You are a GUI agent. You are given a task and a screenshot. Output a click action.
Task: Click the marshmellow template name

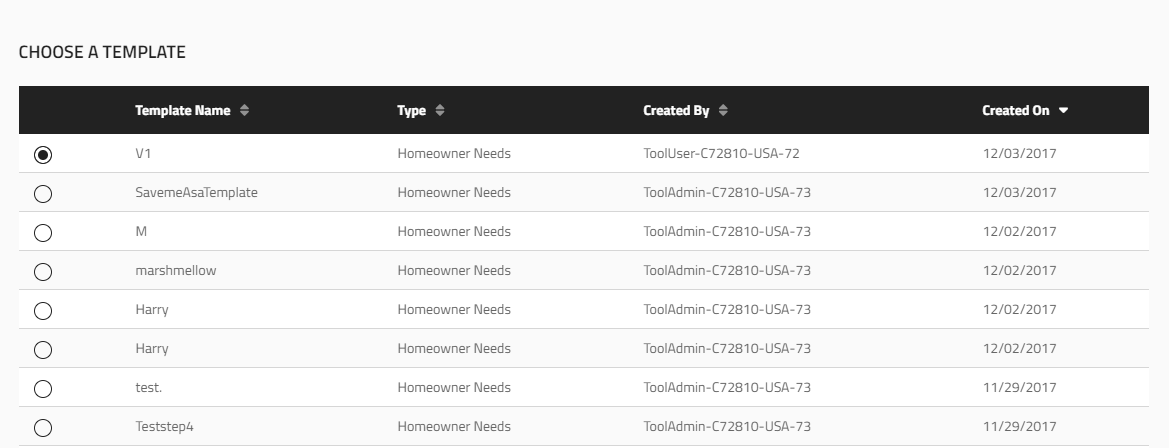pos(176,270)
